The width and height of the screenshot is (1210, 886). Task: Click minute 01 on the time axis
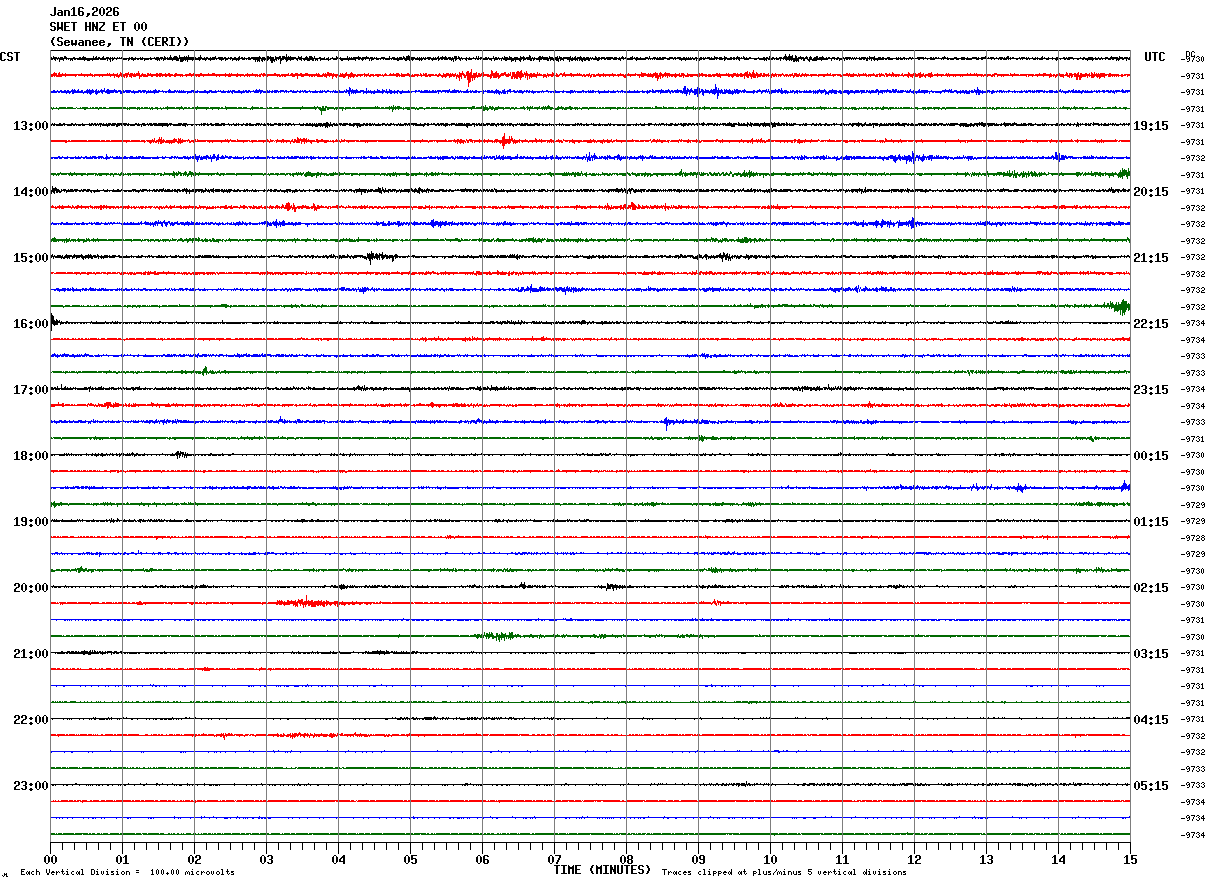(122, 859)
